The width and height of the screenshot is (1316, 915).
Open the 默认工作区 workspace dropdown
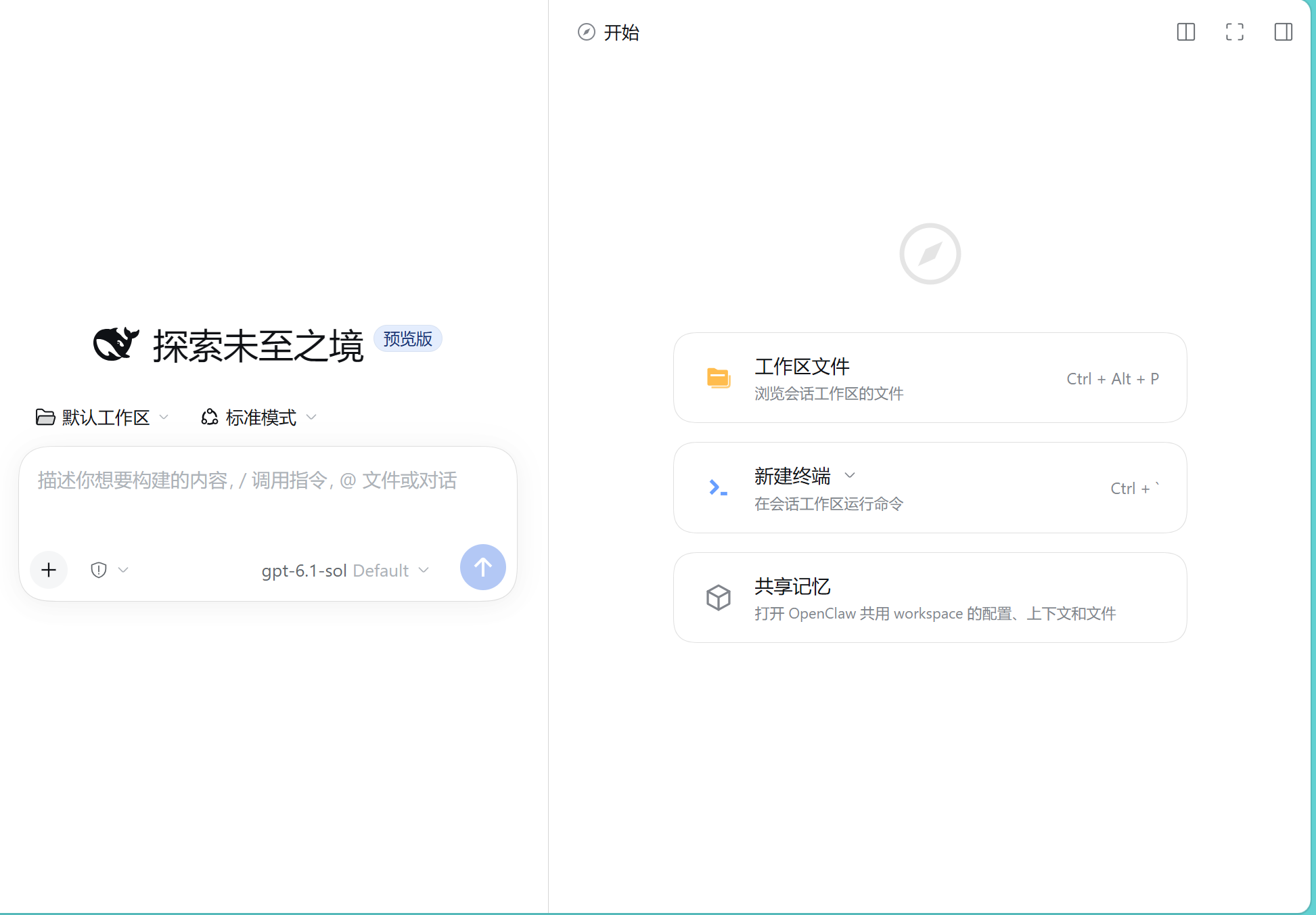(102, 417)
